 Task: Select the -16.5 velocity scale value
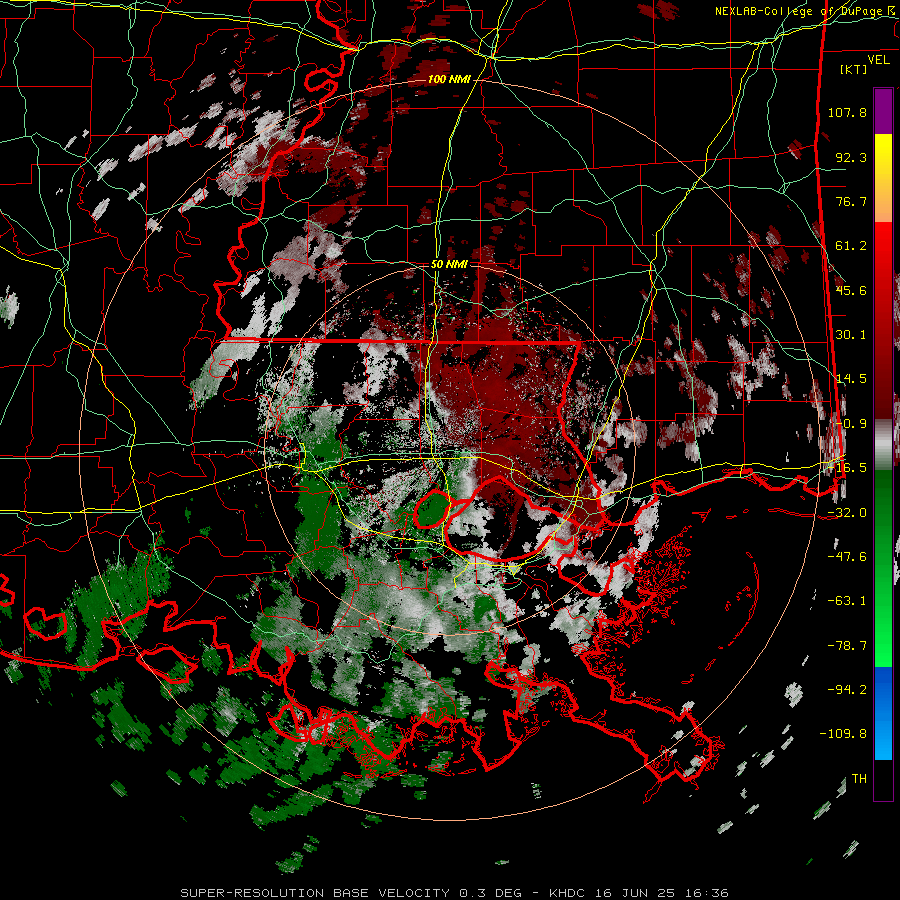coord(847,468)
